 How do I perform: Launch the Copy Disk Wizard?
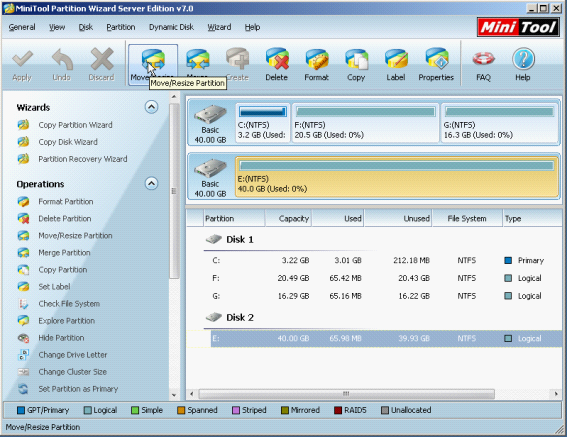tap(68, 142)
